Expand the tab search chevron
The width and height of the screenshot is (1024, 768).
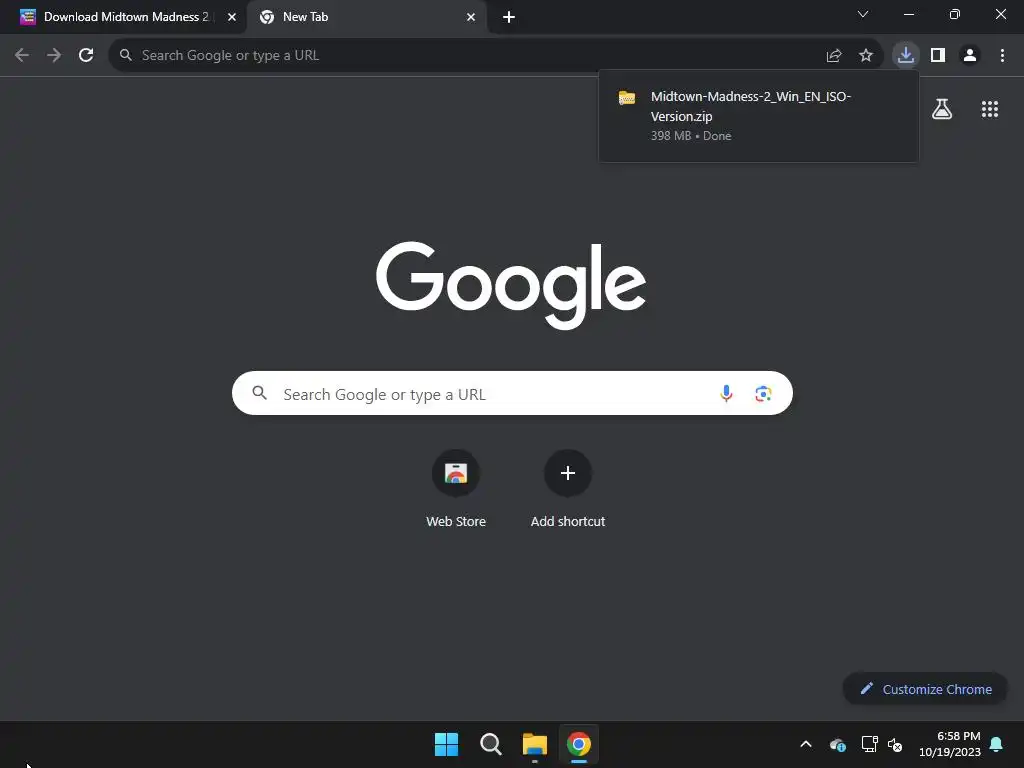pyautogui.click(x=863, y=14)
